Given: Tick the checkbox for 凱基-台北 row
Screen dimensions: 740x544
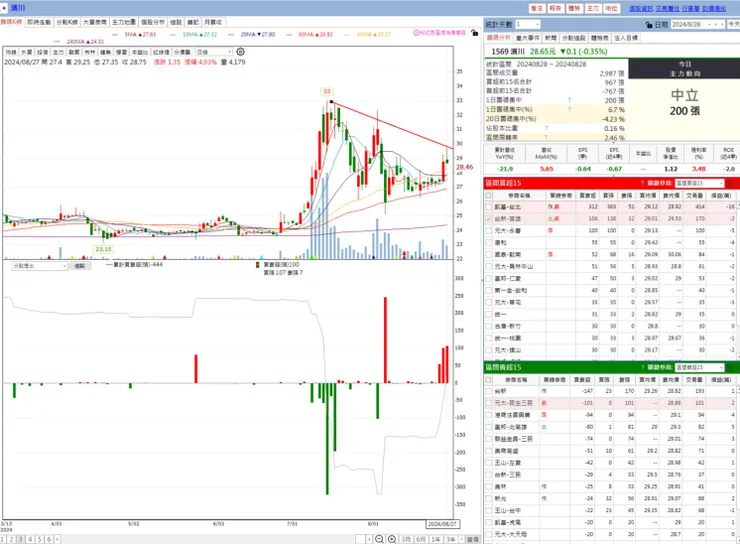Looking at the screenshot, I should [488, 207].
